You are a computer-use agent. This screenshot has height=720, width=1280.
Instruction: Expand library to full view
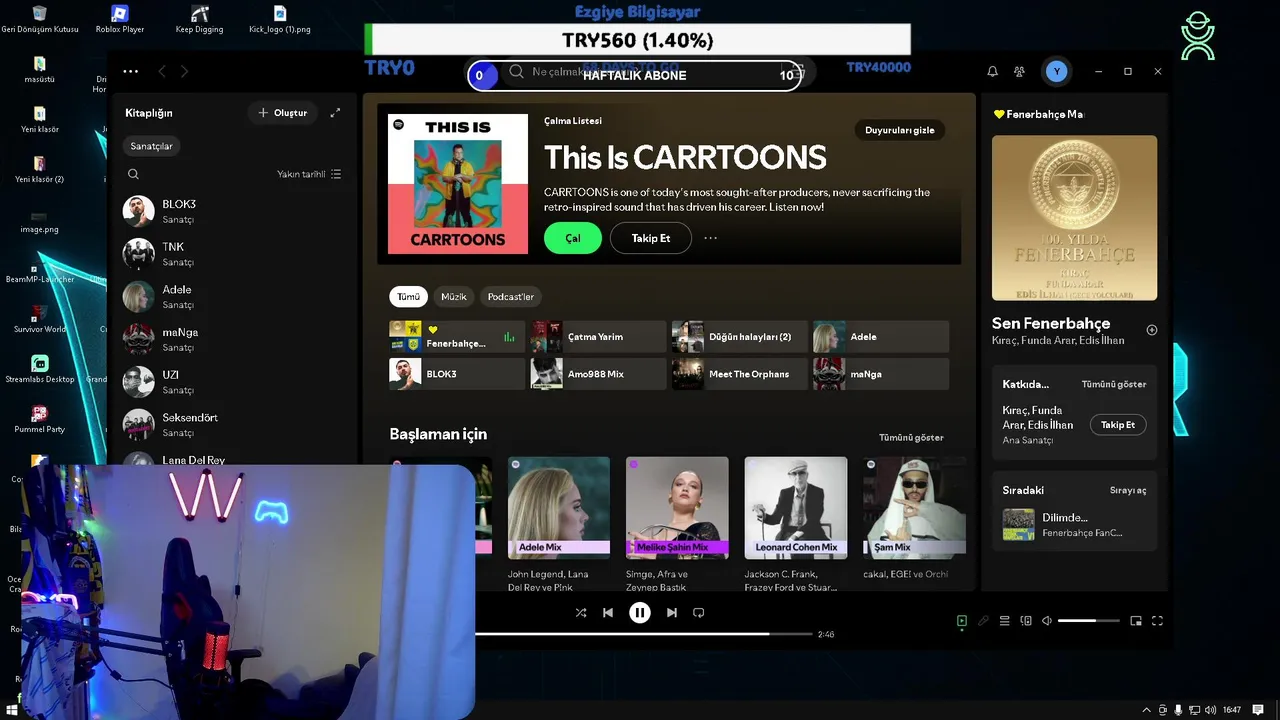point(335,113)
